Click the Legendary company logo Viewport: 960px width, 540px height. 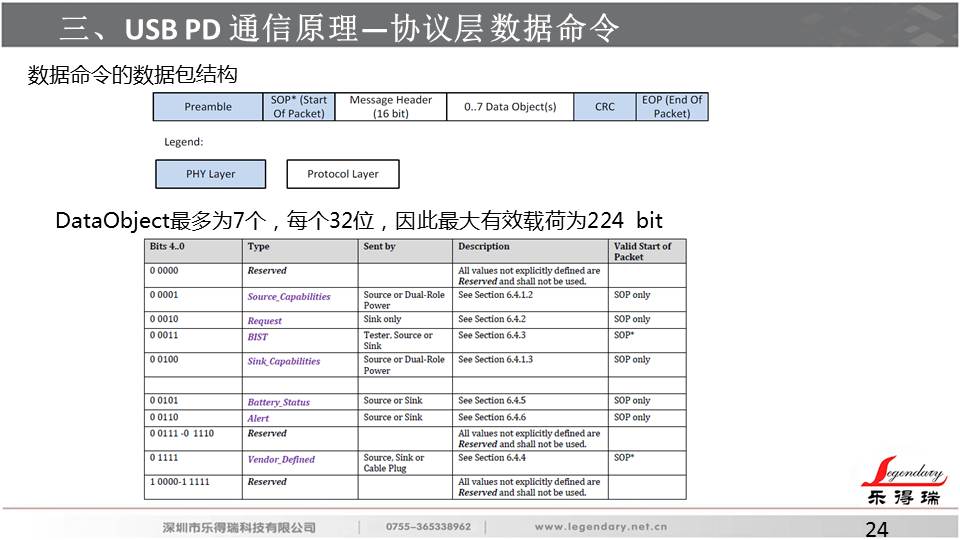pos(902,482)
